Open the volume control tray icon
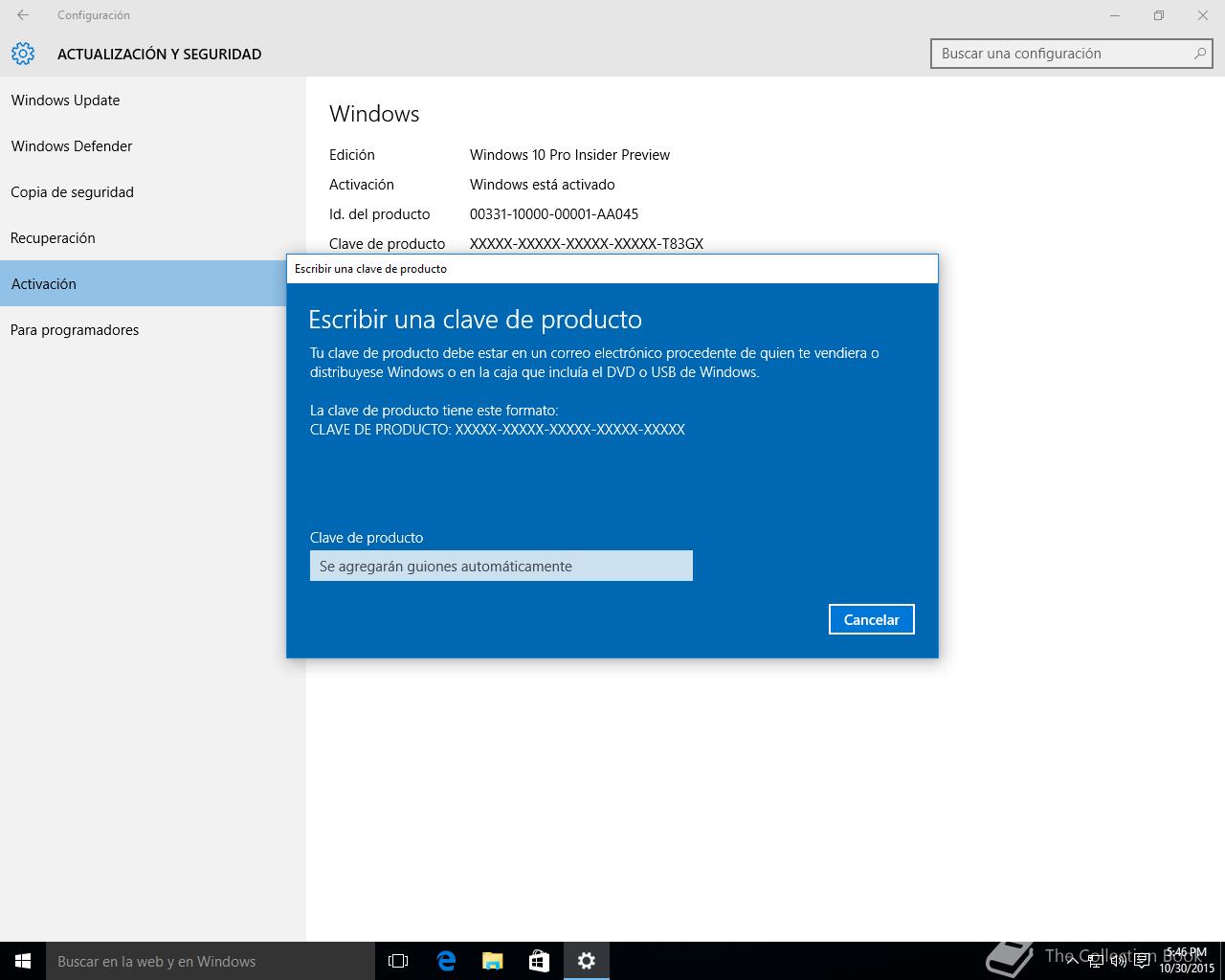This screenshot has width=1225, height=980. (x=1118, y=961)
